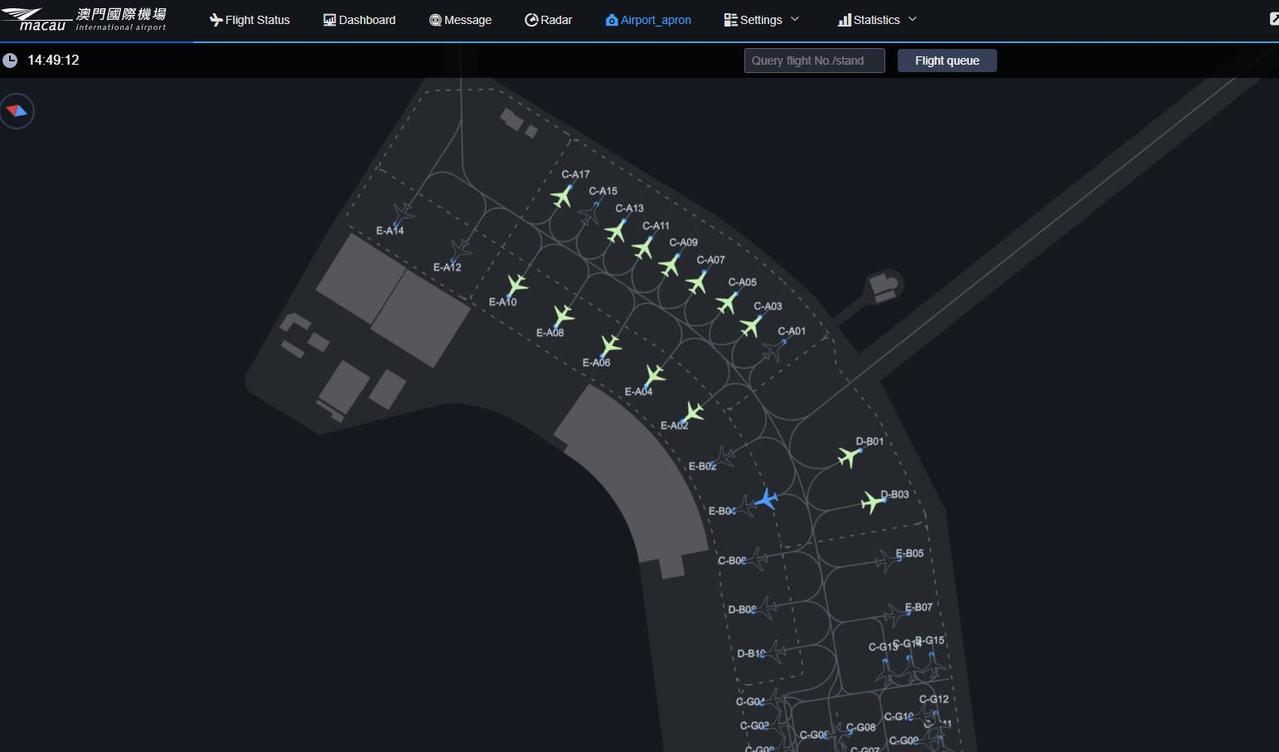Click the compass orientation icon
This screenshot has width=1279, height=752.
click(17, 111)
